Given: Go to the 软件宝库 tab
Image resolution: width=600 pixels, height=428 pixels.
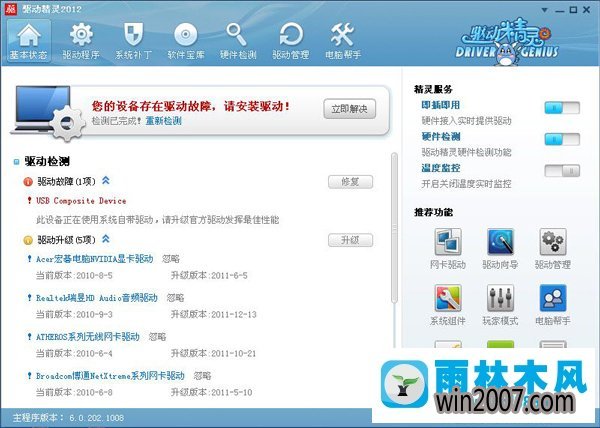Looking at the screenshot, I should click(x=186, y=41).
